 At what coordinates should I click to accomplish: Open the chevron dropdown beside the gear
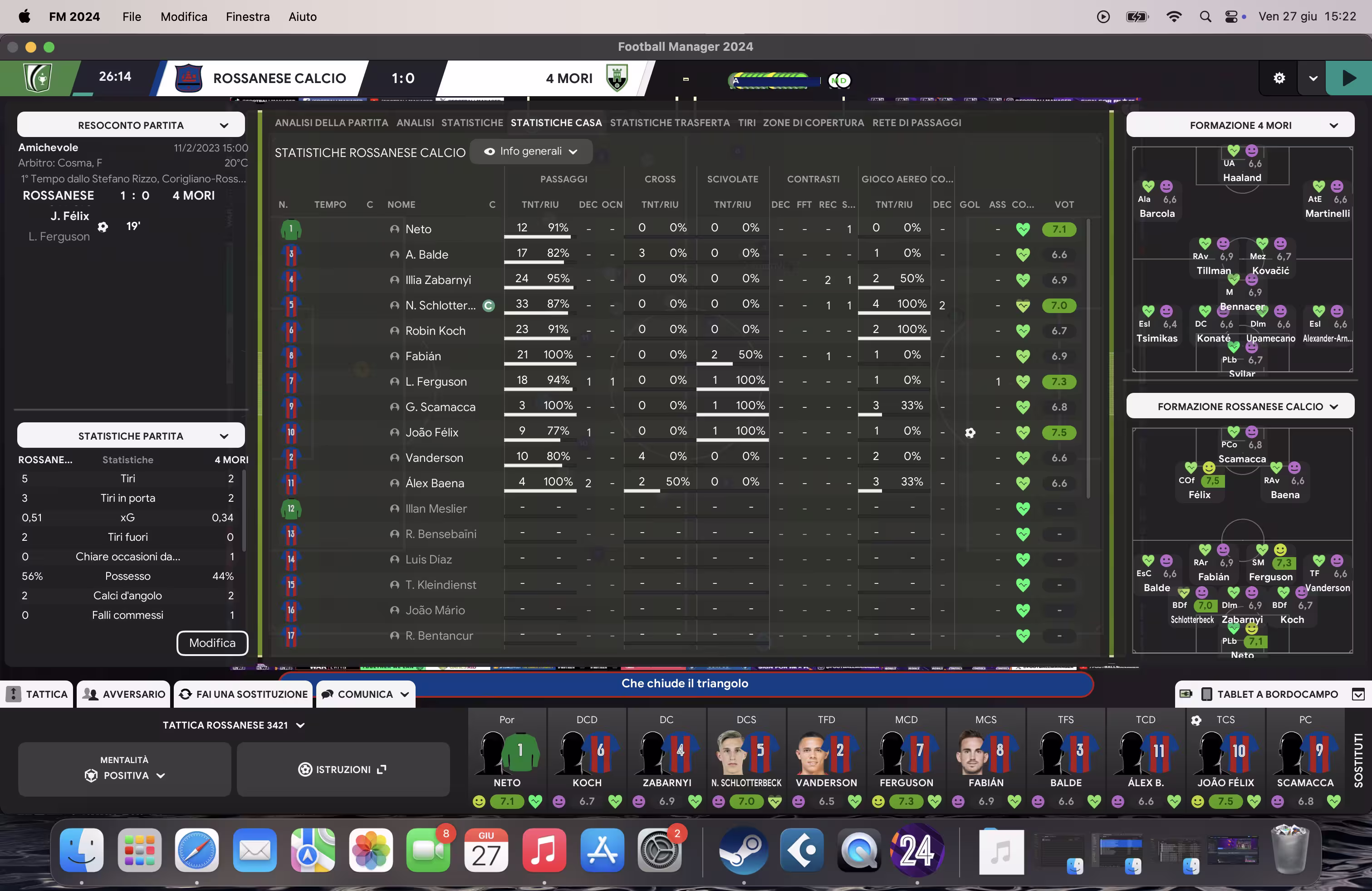tap(1313, 78)
